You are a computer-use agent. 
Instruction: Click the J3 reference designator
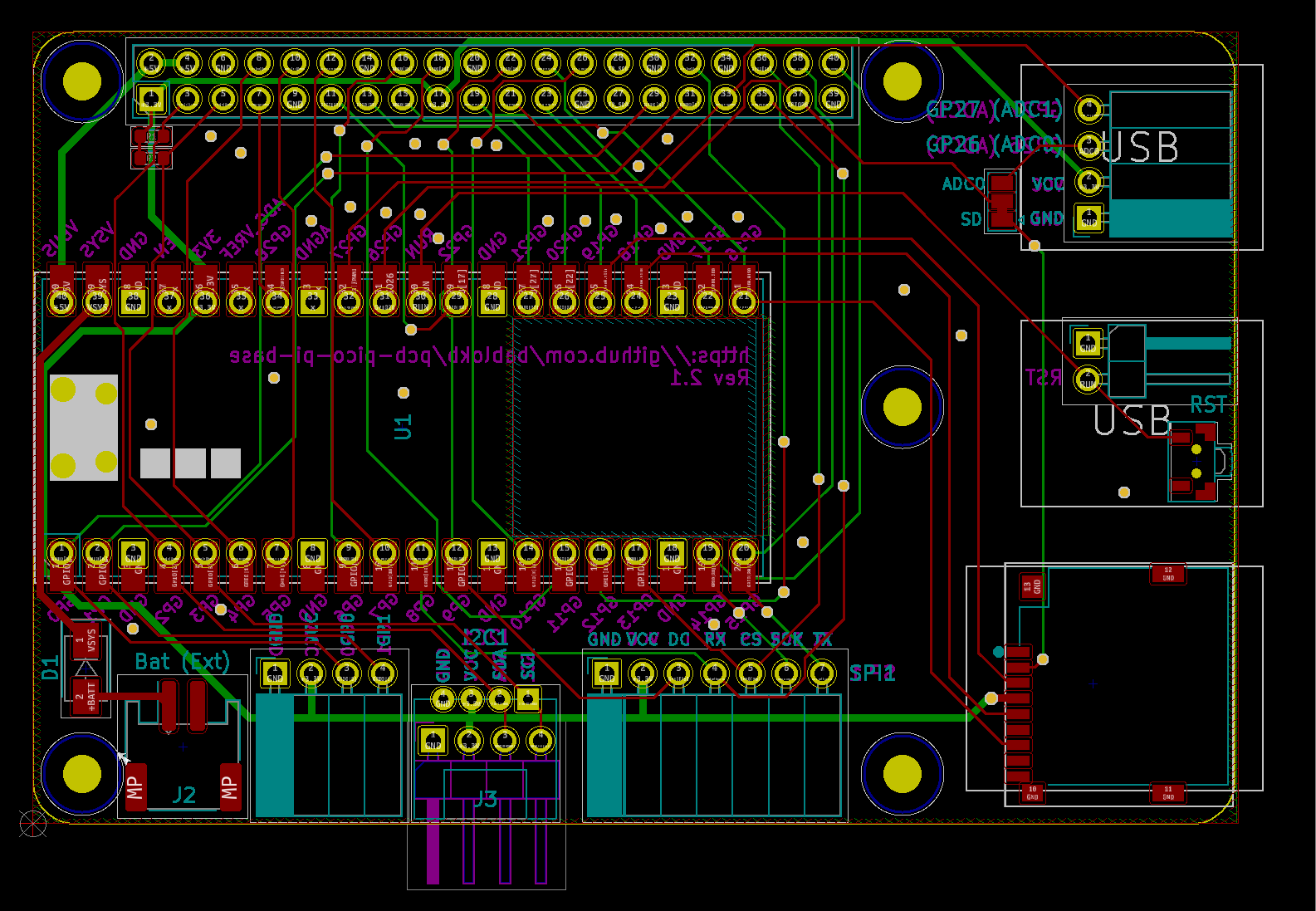click(x=485, y=799)
